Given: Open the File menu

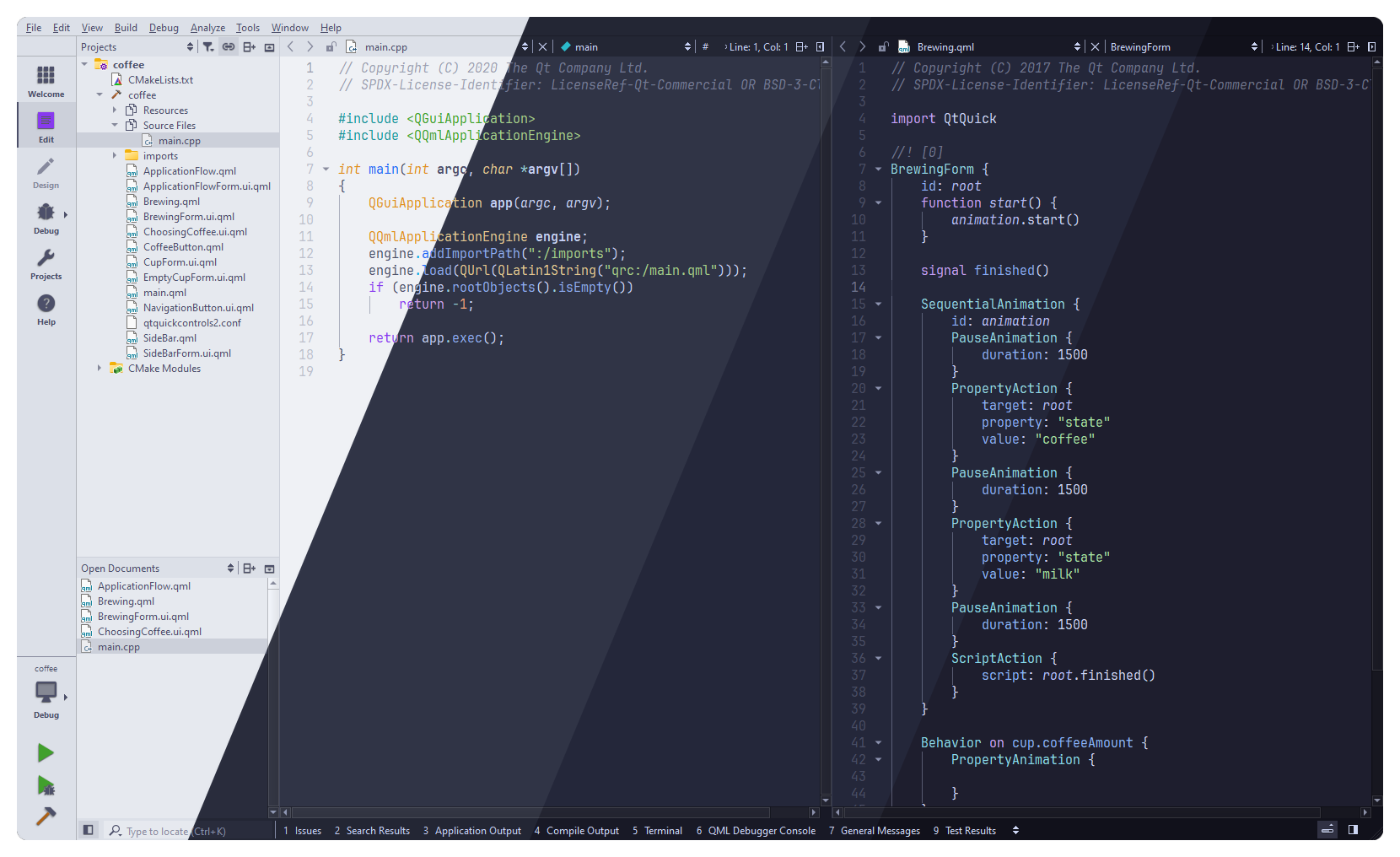Looking at the screenshot, I should pos(34,28).
